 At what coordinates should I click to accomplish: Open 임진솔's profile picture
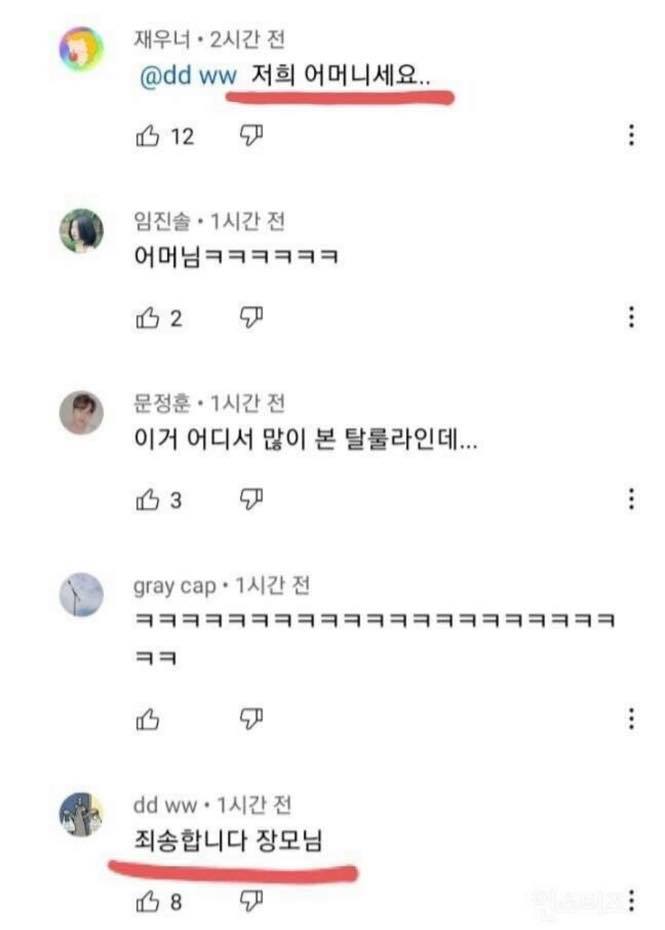[82, 231]
